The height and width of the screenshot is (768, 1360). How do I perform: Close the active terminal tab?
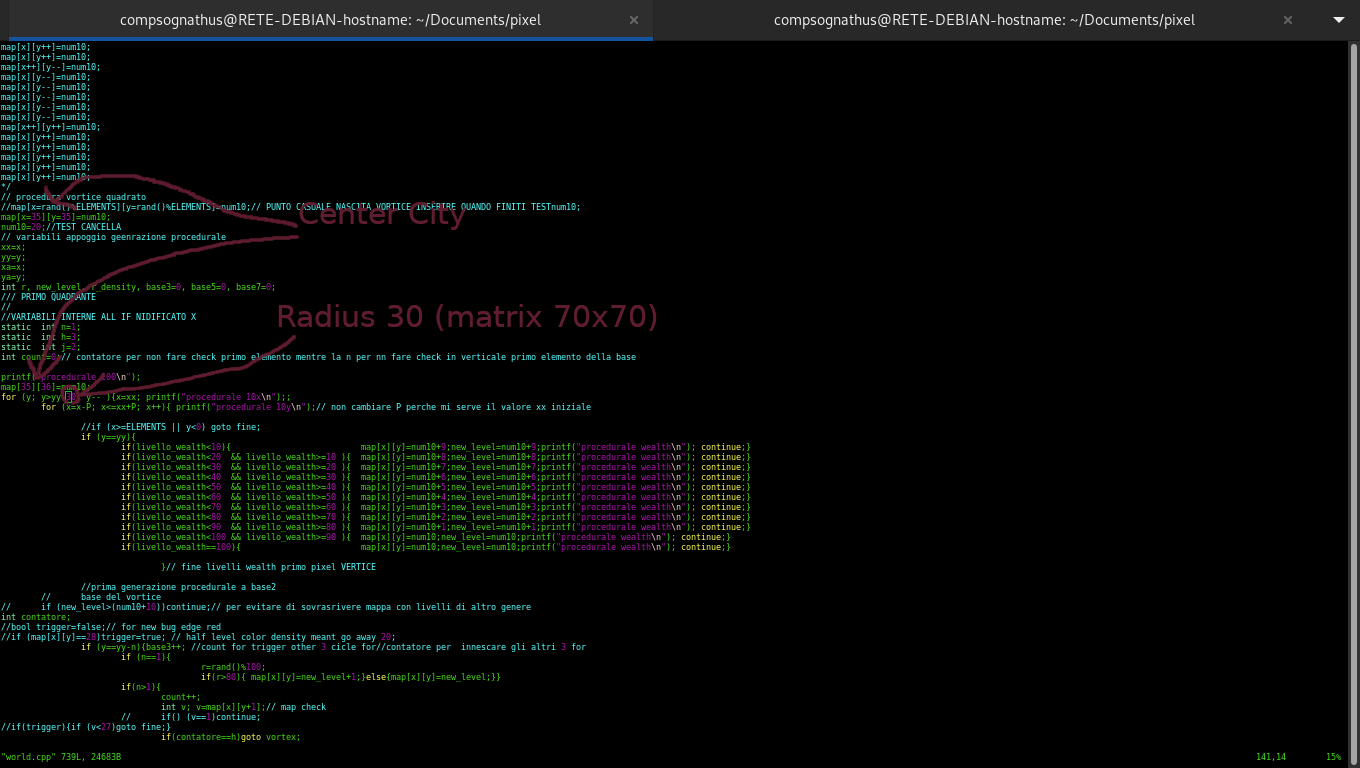(633, 20)
